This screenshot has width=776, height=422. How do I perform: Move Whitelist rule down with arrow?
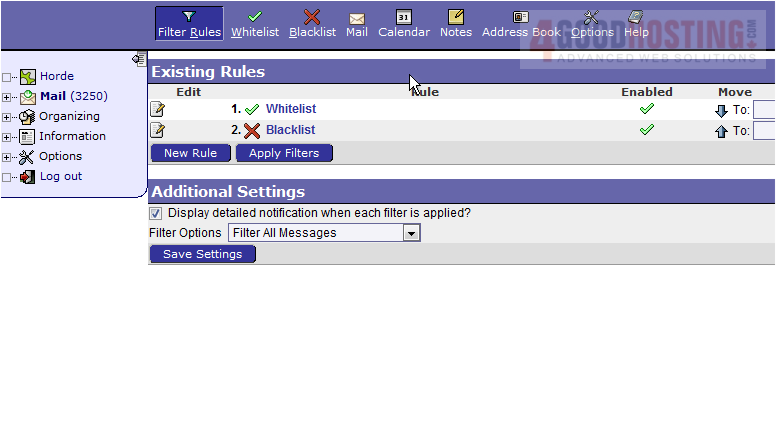tap(721, 110)
